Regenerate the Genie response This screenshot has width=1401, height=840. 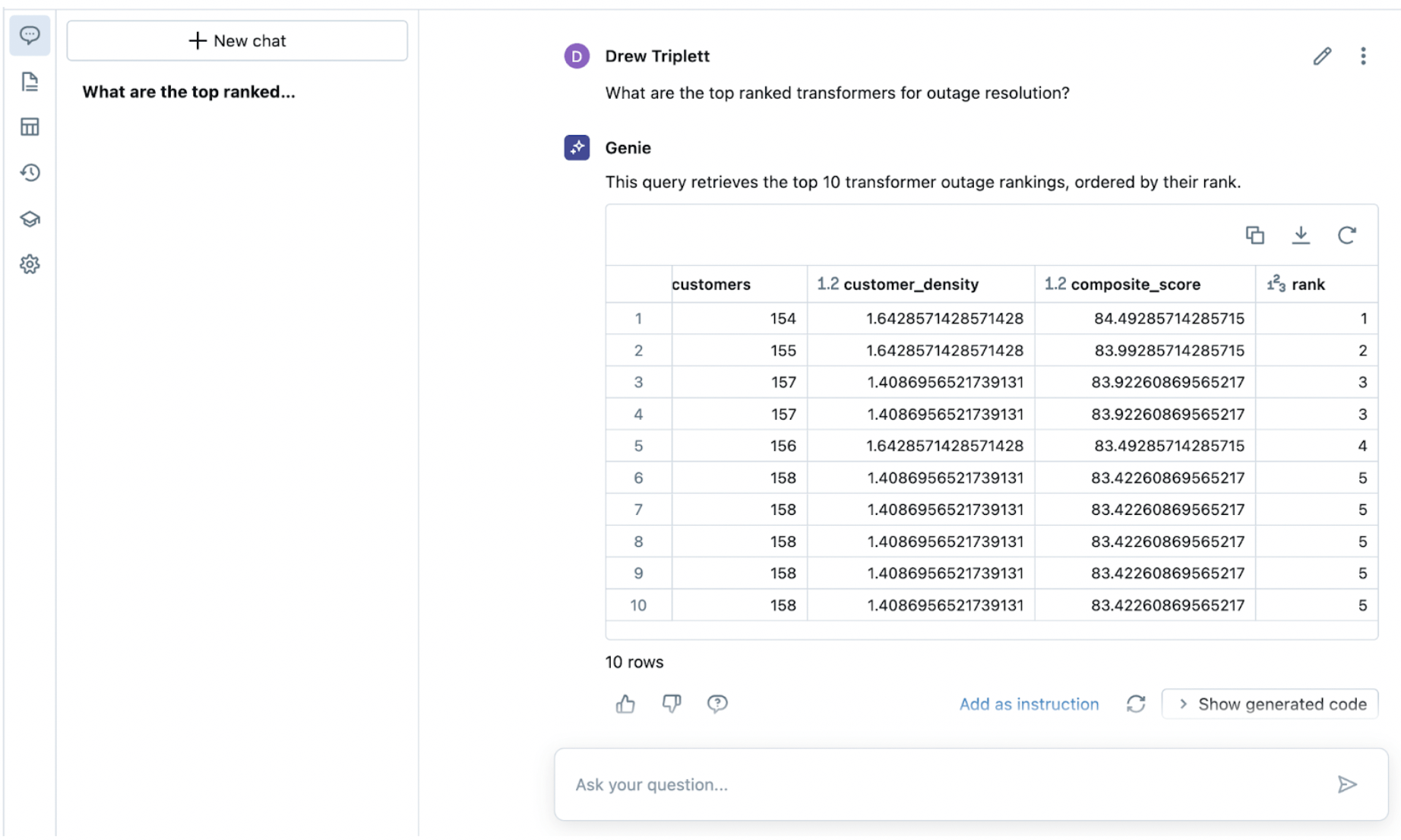click(1136, 704)
